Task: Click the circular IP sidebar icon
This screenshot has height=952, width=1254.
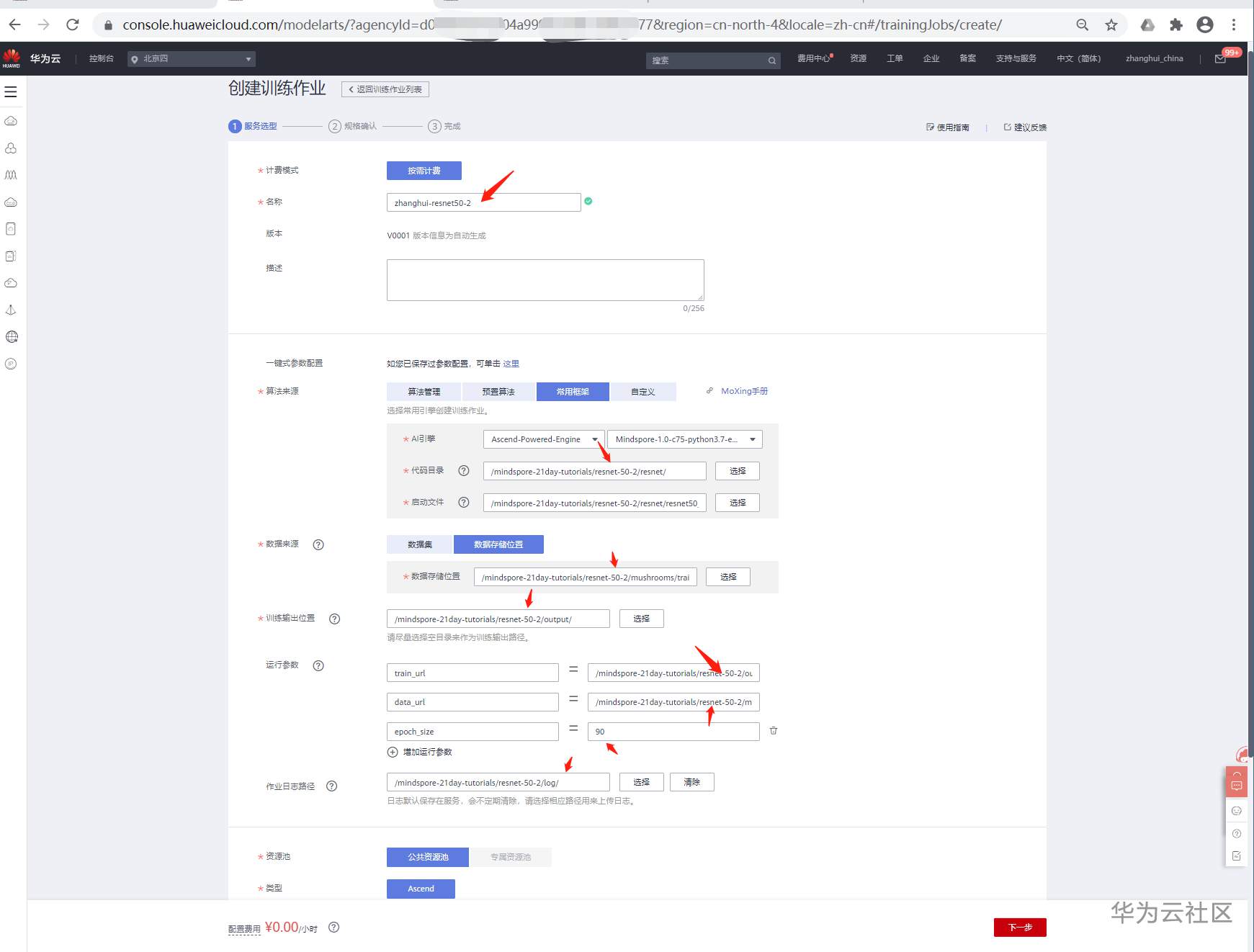Action: tap(11, 364)
